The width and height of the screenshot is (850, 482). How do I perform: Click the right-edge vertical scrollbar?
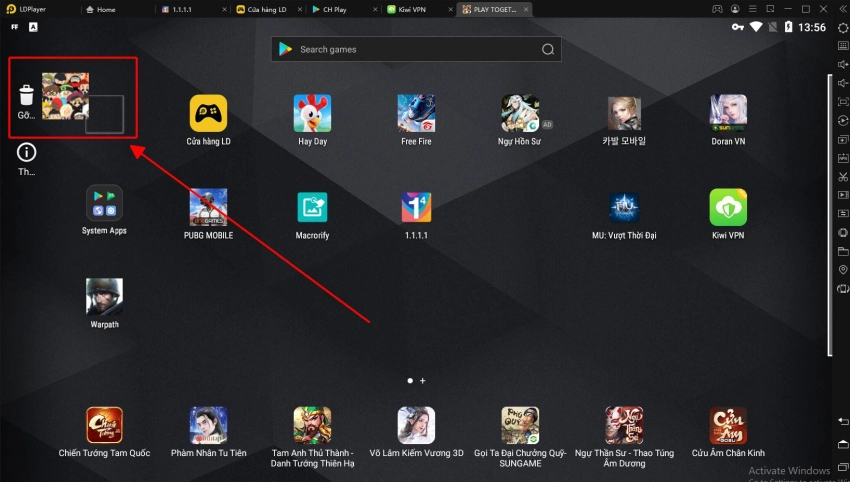pyautogui.click(x=829, y=215)
